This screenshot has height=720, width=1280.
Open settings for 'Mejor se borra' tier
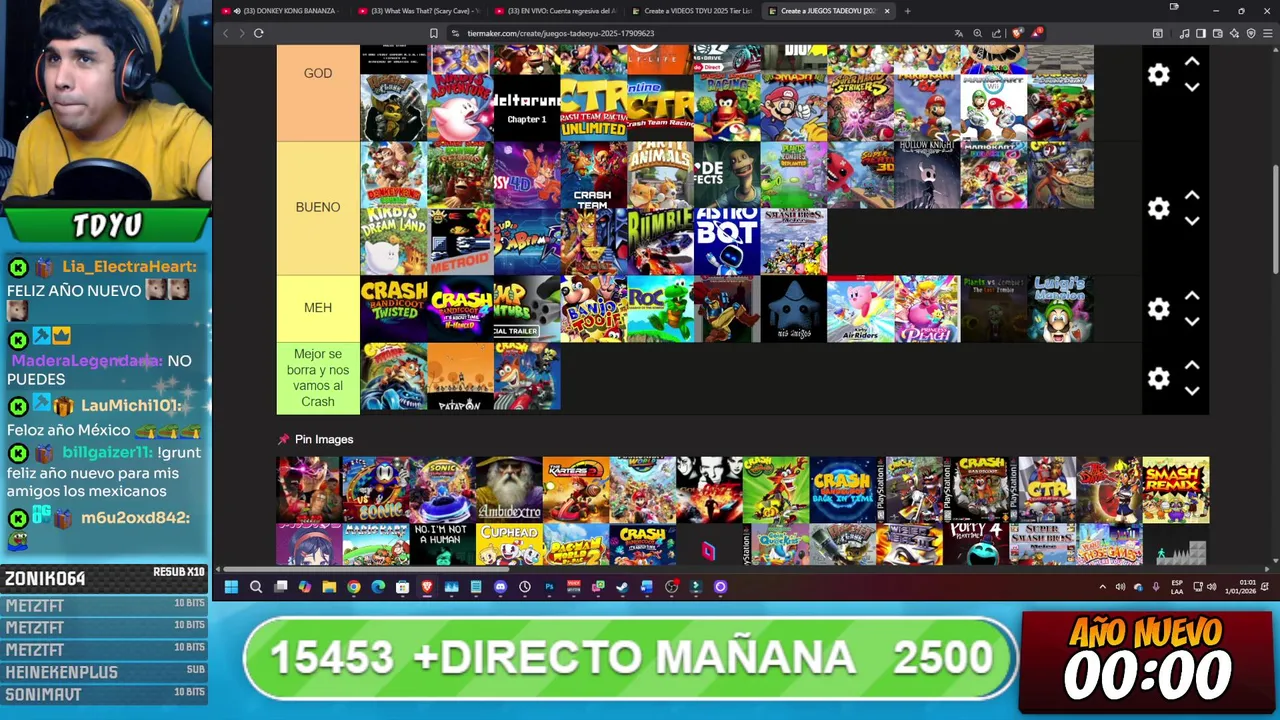[x=1158, y=378]
